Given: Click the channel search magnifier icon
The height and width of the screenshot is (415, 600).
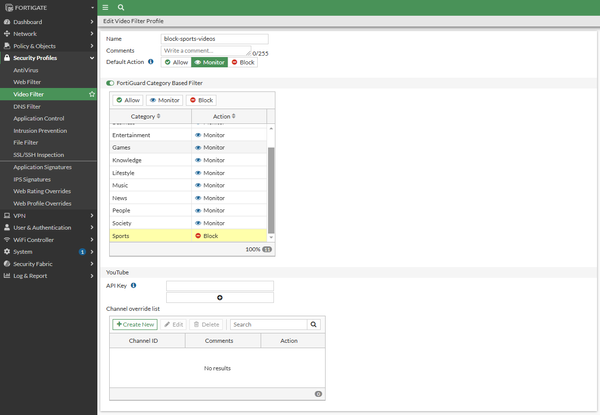Looking at the screenshot, I should (x=314, y=324).
